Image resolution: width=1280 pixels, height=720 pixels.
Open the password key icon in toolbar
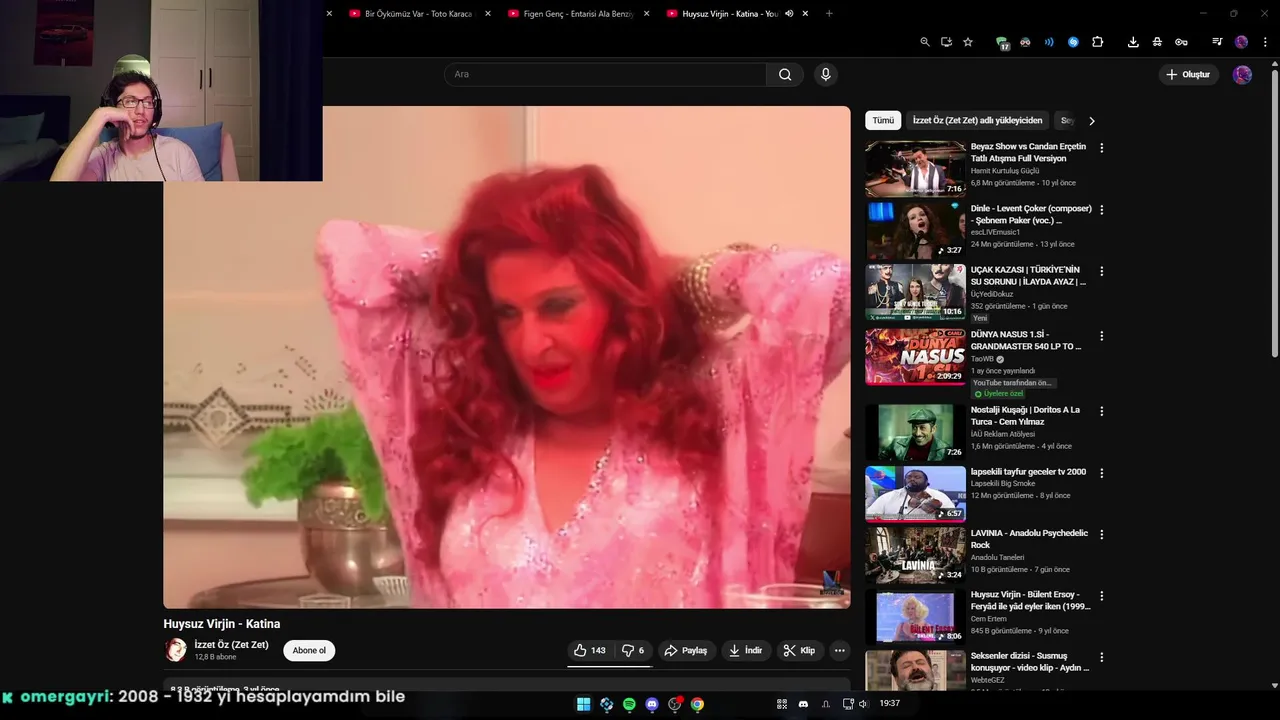[1181, 42]
